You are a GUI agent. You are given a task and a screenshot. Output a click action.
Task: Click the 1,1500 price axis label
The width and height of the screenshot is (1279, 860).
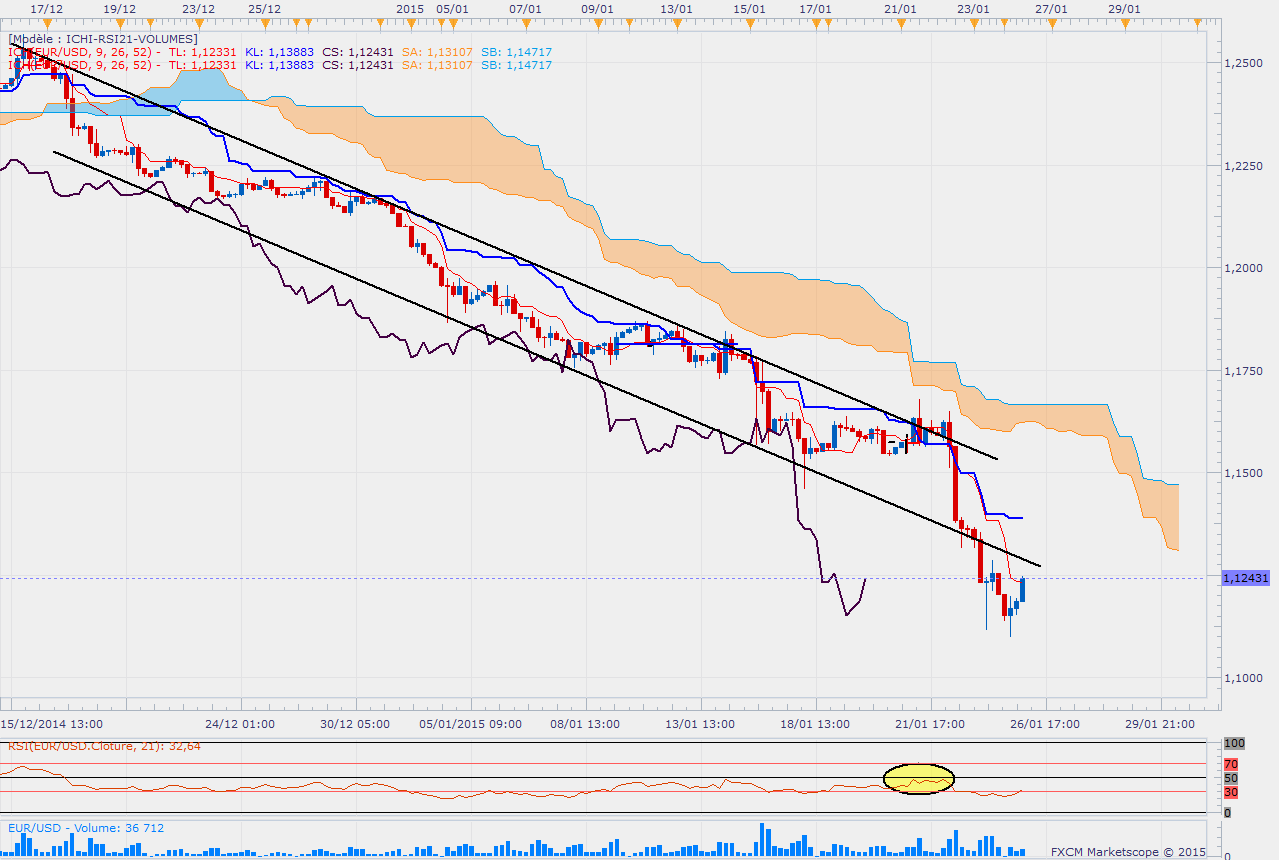[x=1243, y=472]
